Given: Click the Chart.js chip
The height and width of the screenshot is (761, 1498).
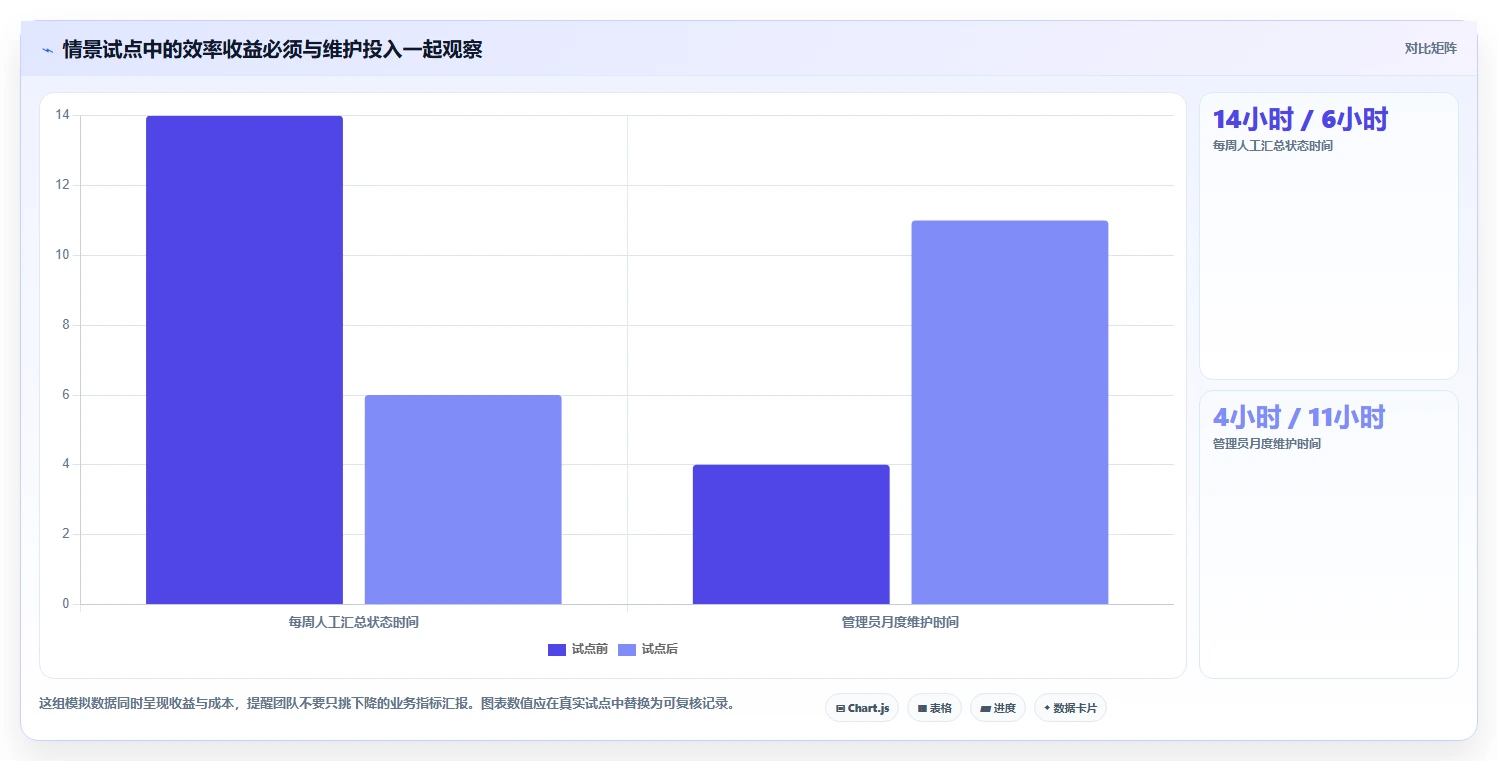Looking at the screenshot, I should tap(862, 708).
